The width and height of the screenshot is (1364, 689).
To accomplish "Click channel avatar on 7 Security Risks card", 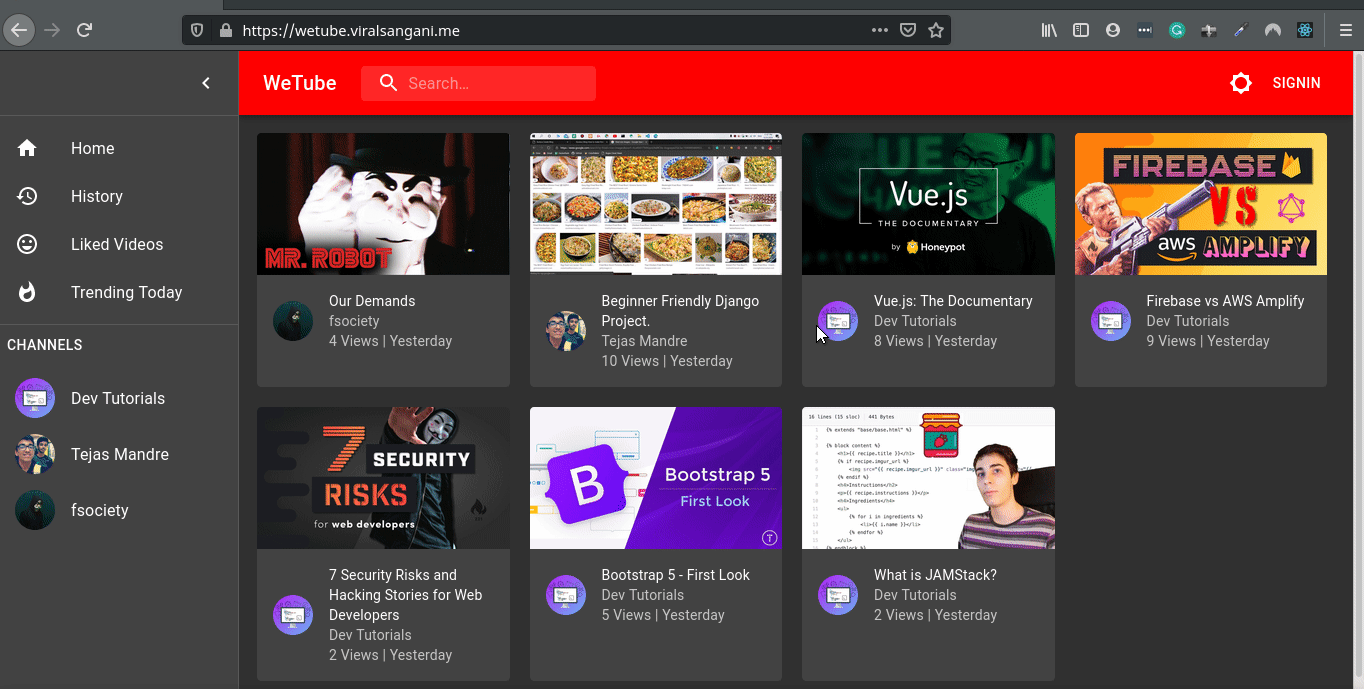I will 293,615.
